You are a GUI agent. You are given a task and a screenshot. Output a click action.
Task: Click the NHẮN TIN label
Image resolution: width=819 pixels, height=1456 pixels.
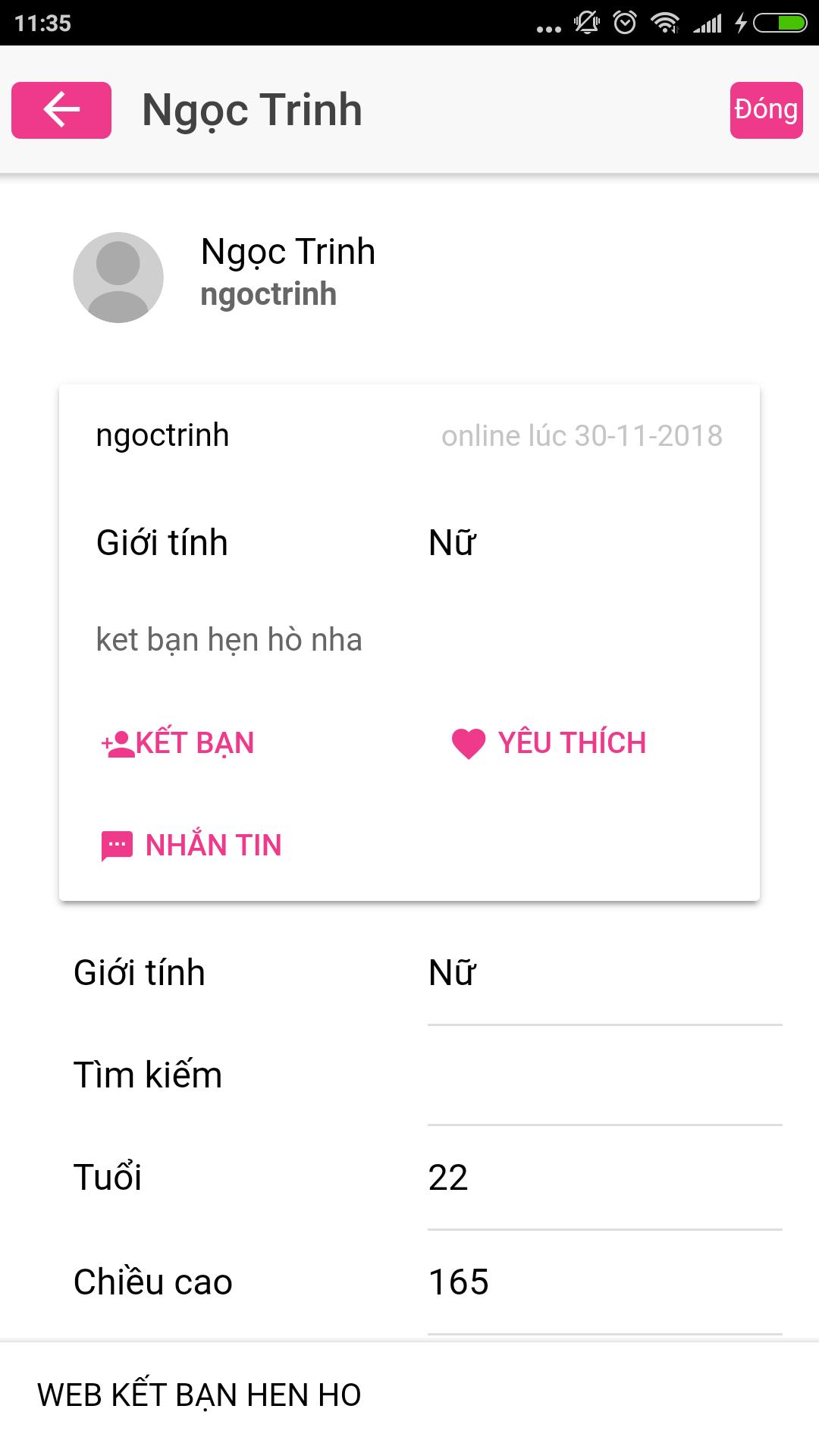[213, 846]
